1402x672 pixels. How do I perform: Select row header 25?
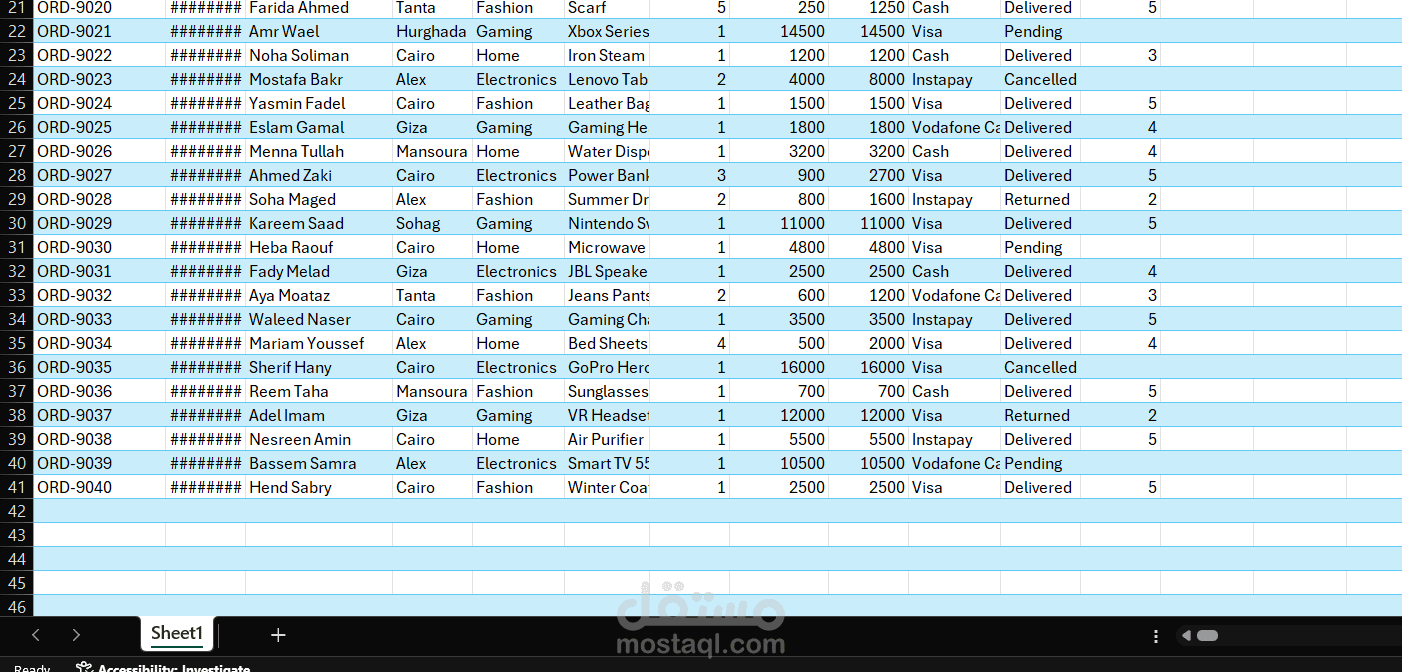coord(16,103)
